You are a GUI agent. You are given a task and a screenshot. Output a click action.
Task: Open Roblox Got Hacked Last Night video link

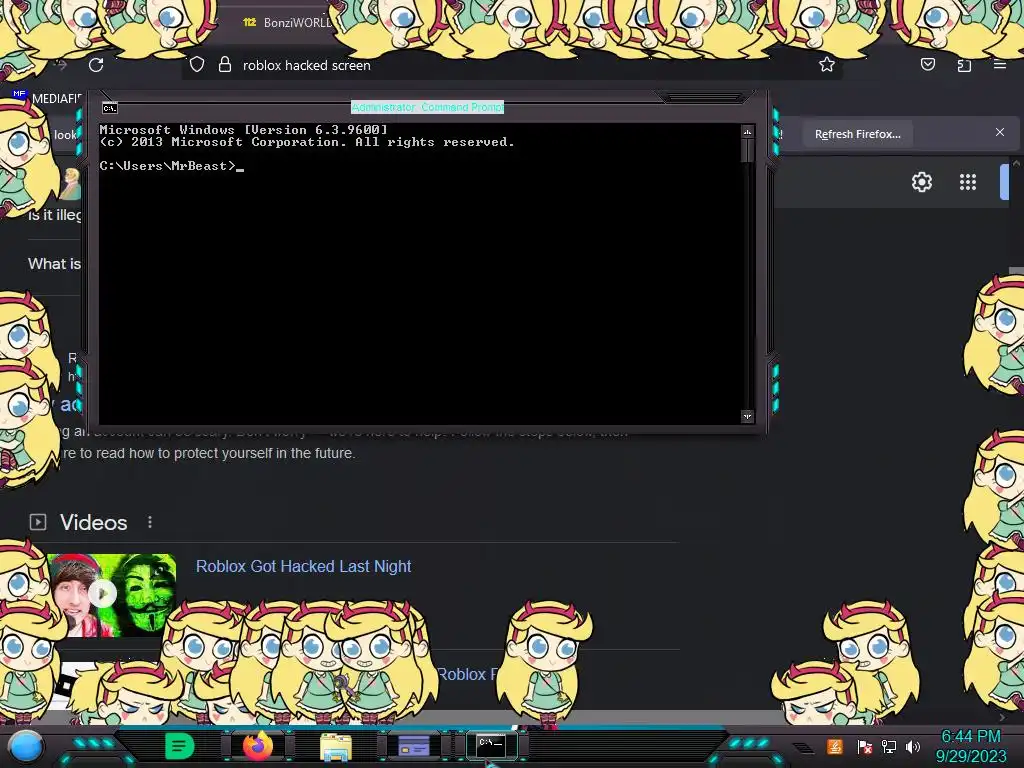[304, 566]
